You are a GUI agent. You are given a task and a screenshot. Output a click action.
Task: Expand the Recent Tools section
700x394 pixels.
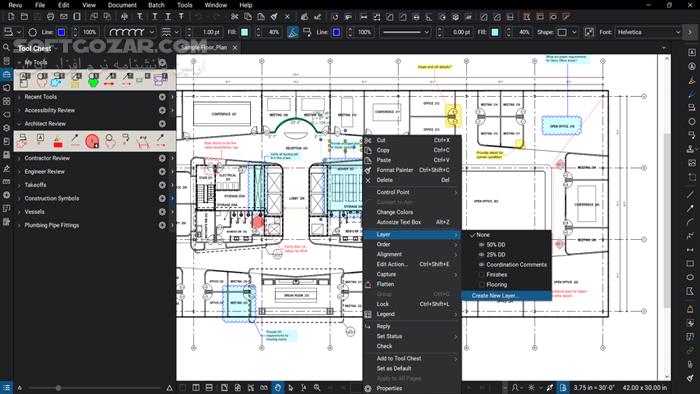click(19, 97)
